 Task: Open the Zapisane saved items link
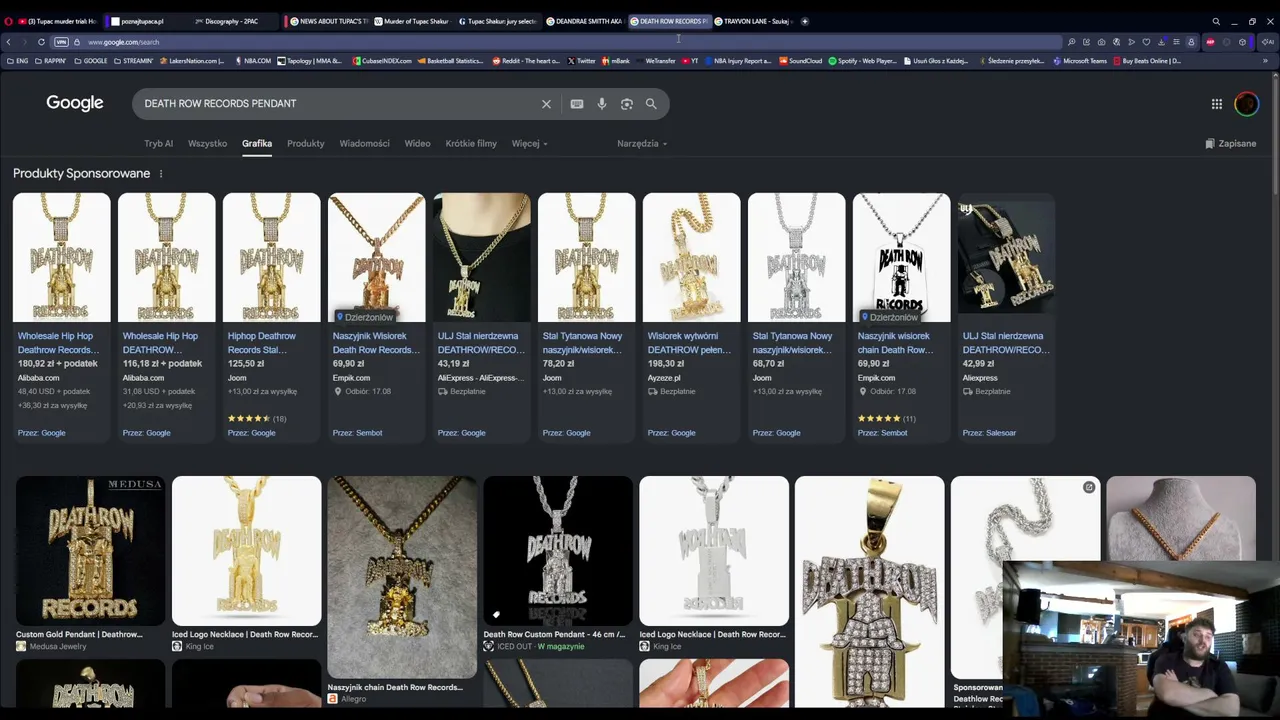[1231, 144]
